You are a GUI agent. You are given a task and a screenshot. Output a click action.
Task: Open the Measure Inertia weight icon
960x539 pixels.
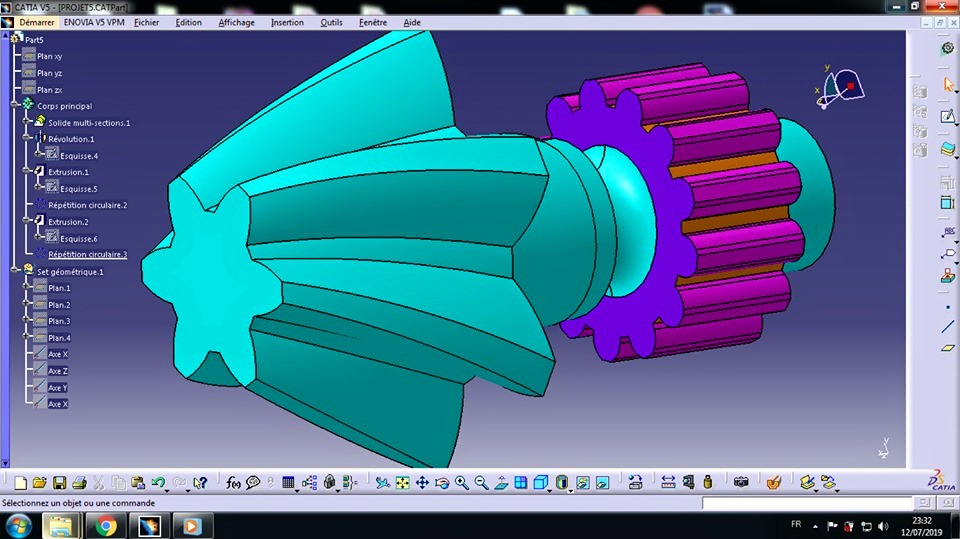(x=708, y=483)
